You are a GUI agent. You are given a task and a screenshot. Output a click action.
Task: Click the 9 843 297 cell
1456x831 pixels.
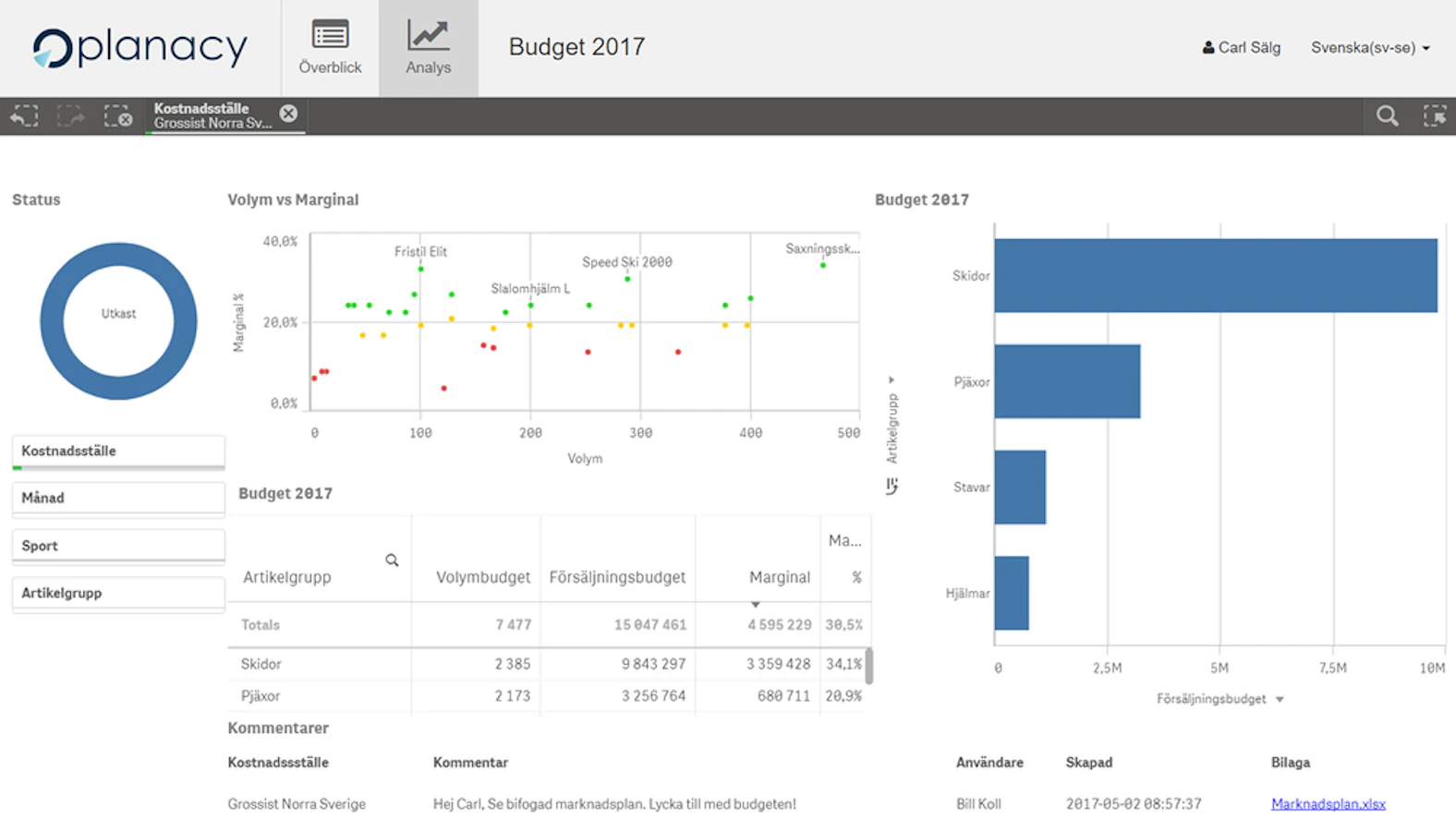(x=653, y=664)
